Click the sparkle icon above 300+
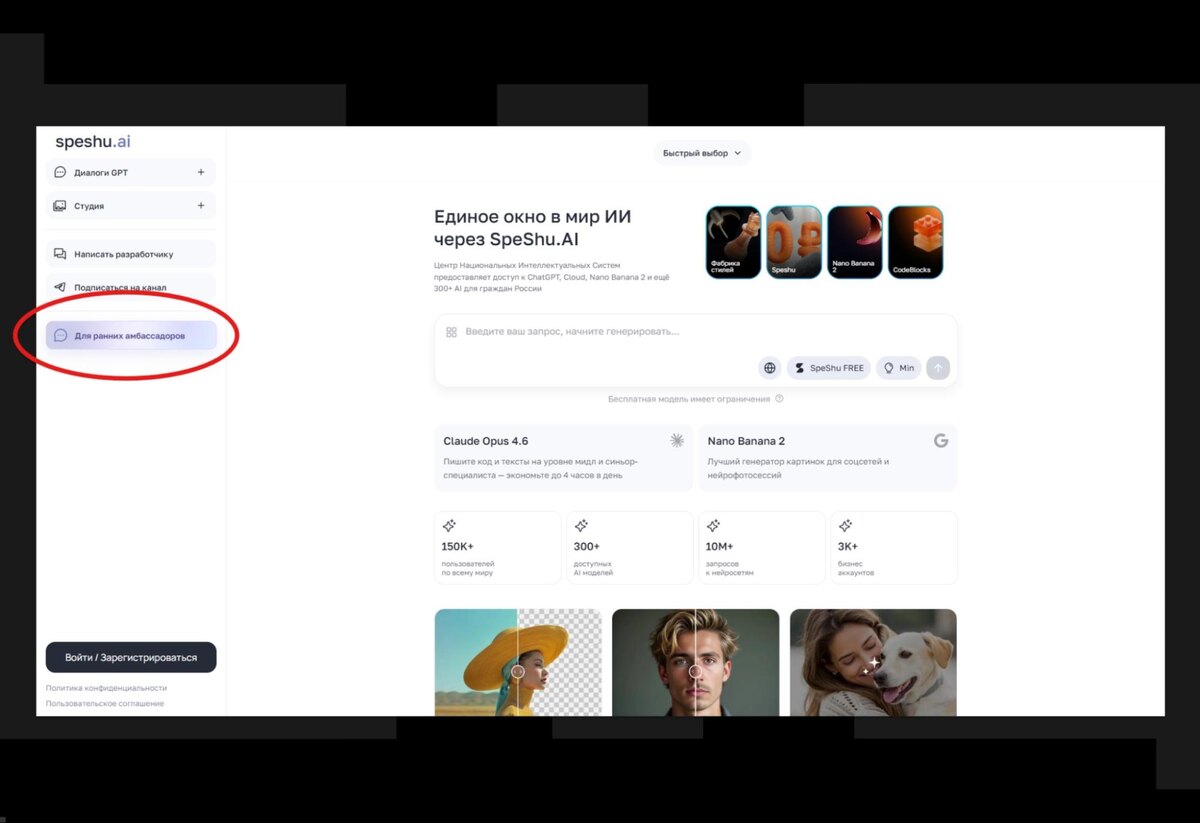 click(581, 526)
